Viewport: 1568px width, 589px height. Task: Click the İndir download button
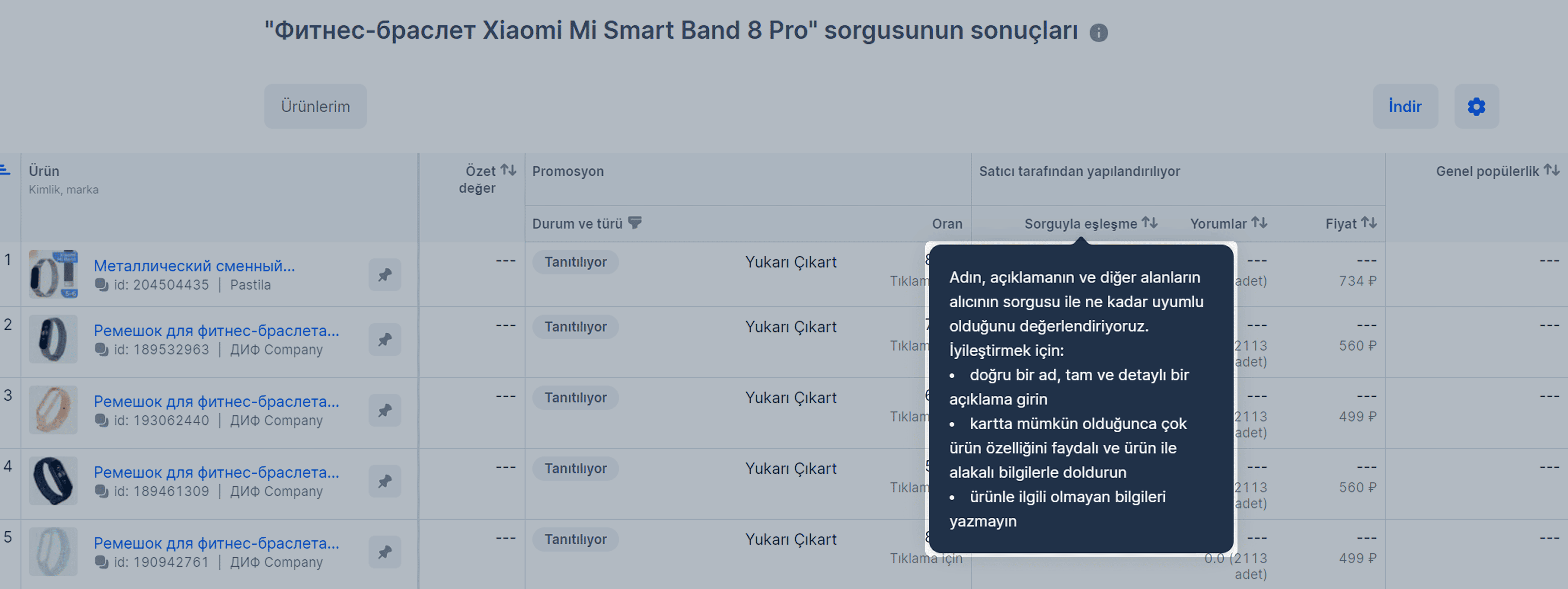pos(1405,107)
